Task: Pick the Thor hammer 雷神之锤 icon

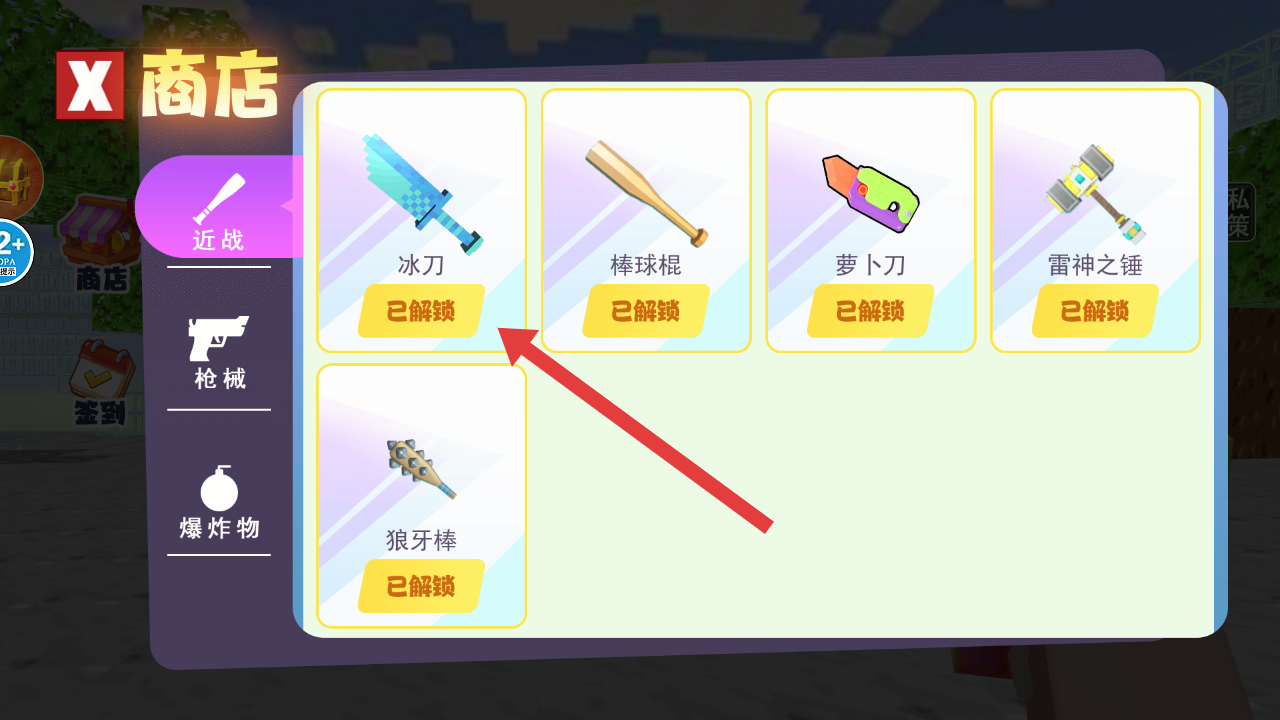Action: tap(1095, 194)
